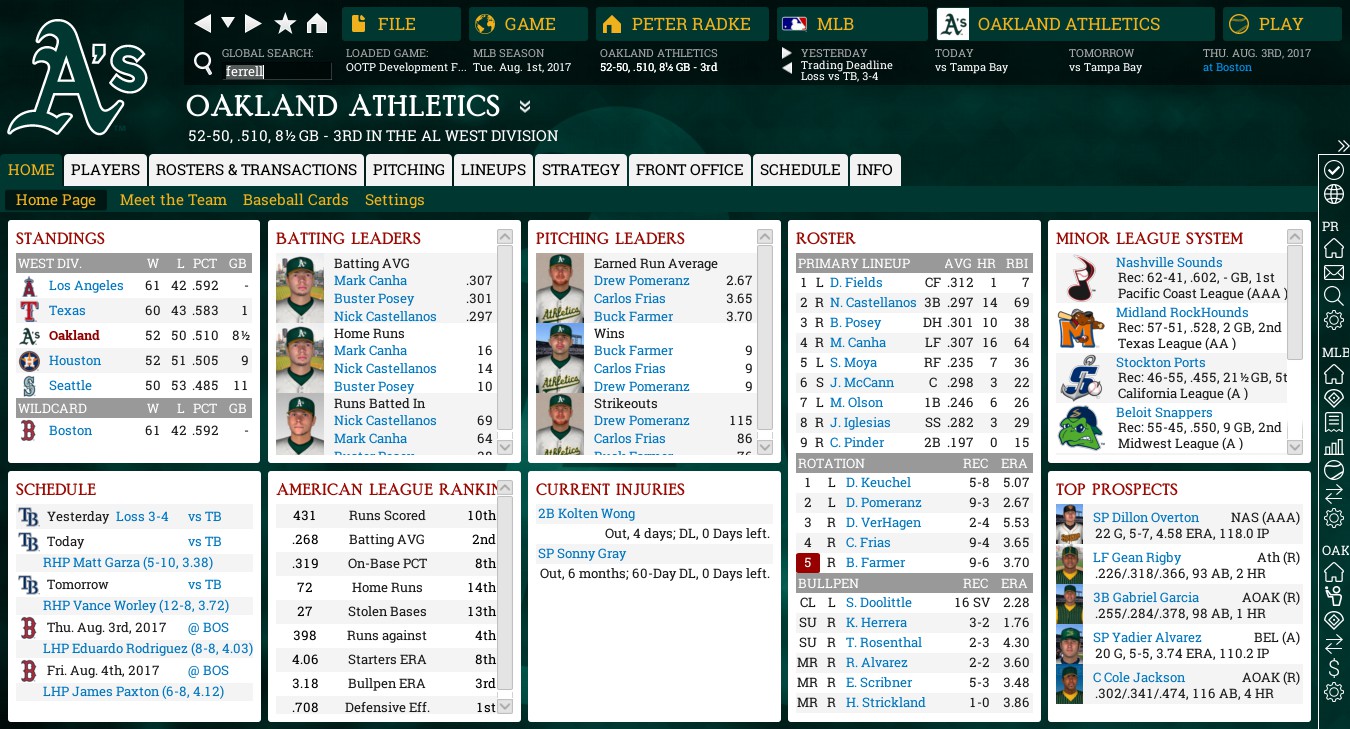Click the Minor League System scroll-up arrow
Viewport: 1350px width, 729px height.
pos(1295,237)
